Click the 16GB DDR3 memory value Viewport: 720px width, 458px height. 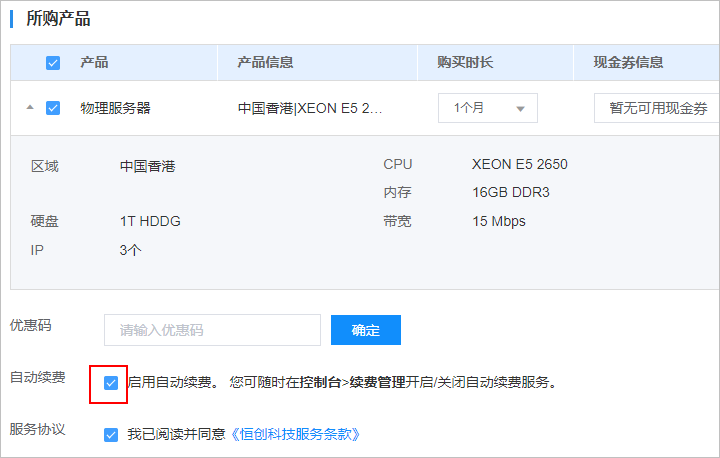click(x=511, y=192)
